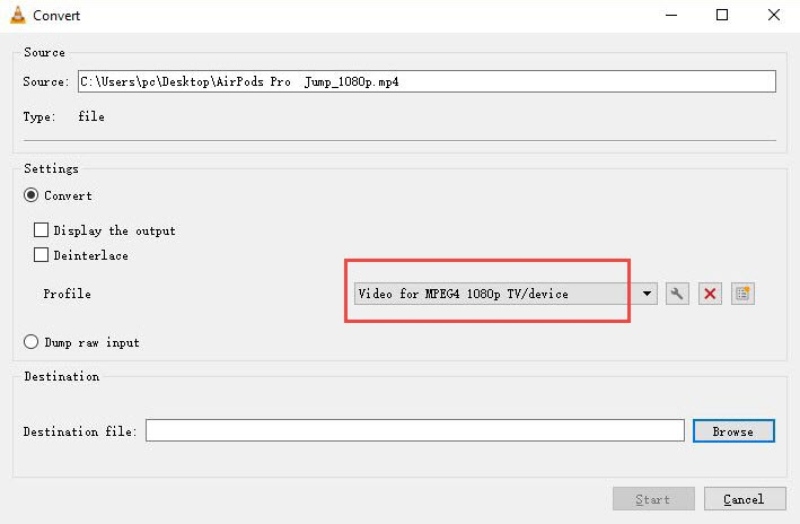Delete selected profile with red X

pos(710,294)
